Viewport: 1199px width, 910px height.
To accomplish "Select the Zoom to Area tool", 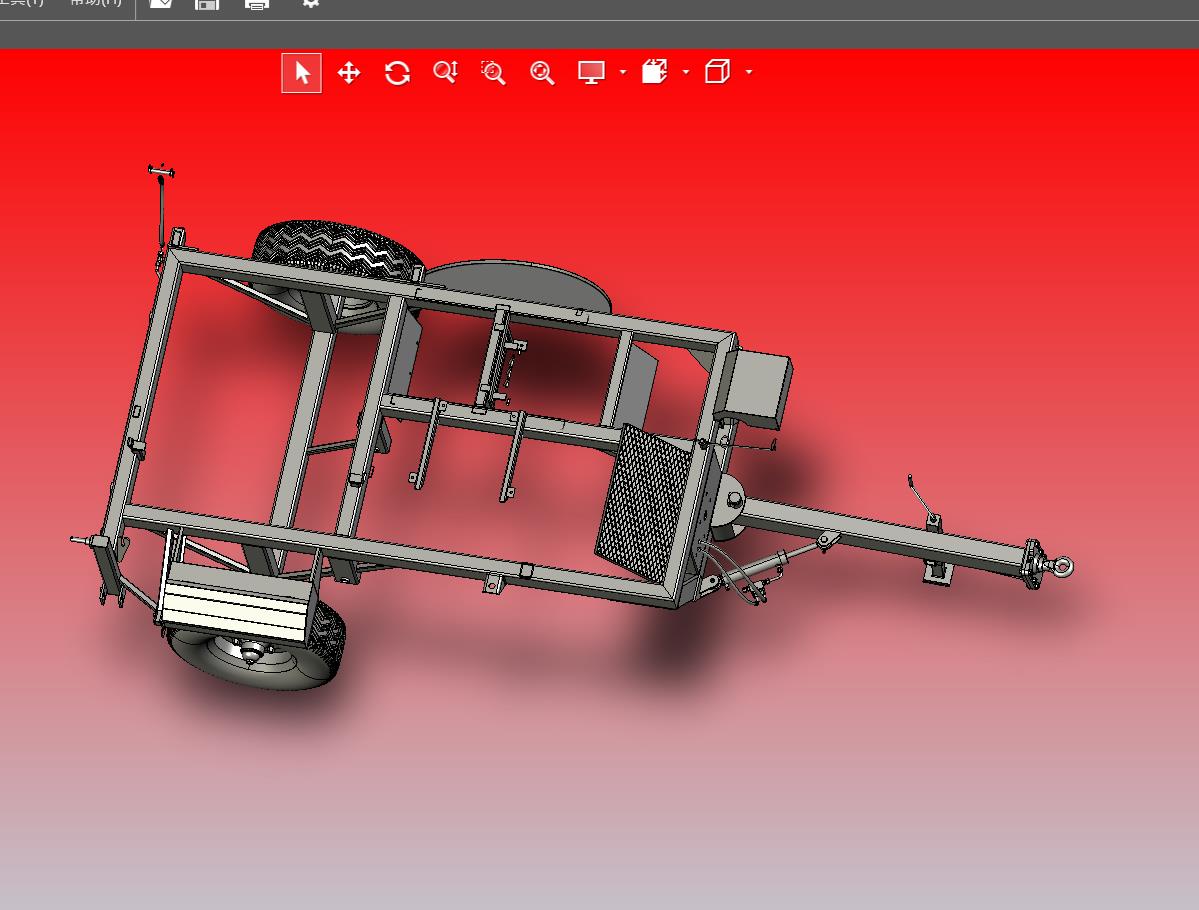I will tap(493, 73).
